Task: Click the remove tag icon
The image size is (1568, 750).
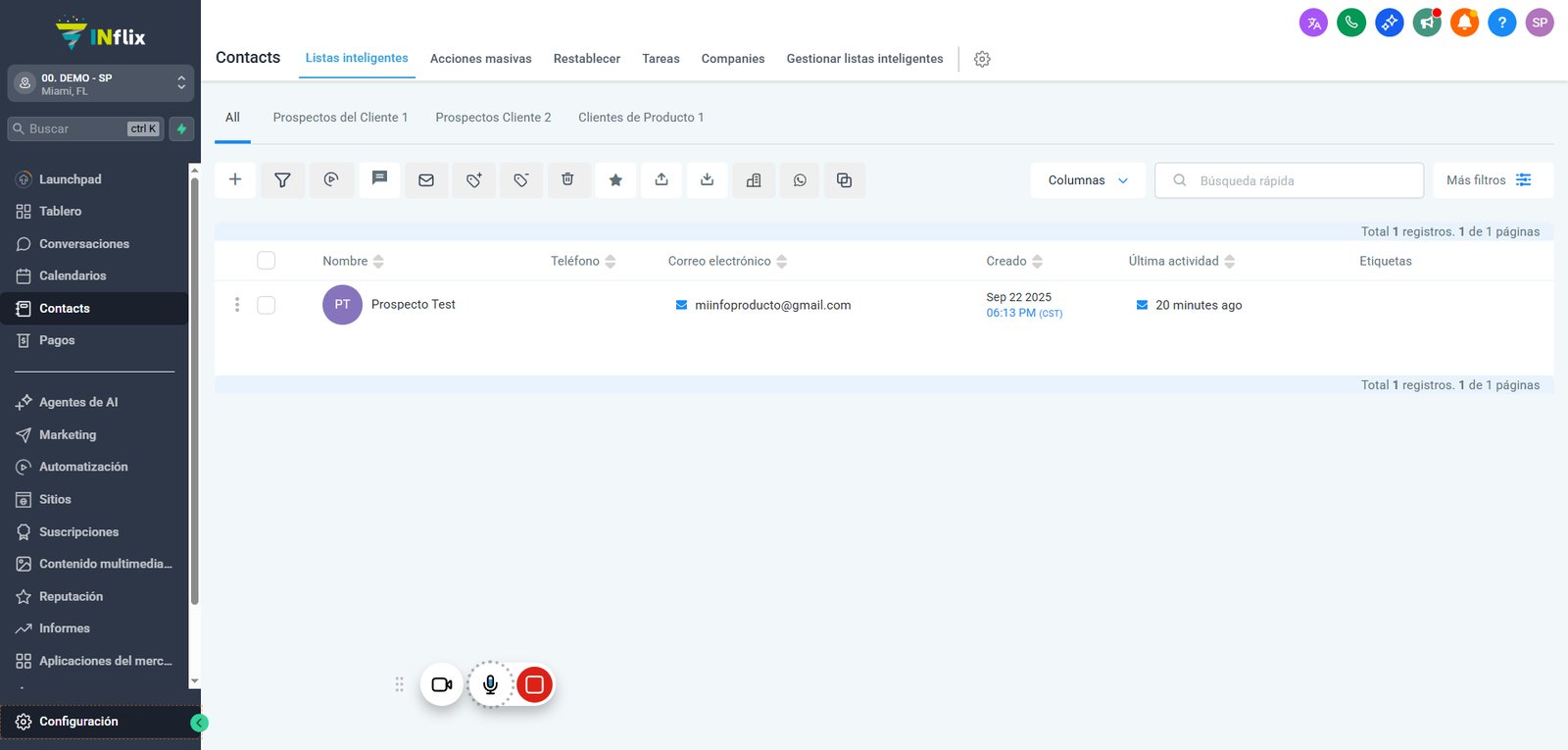Action: coord(521,180)
